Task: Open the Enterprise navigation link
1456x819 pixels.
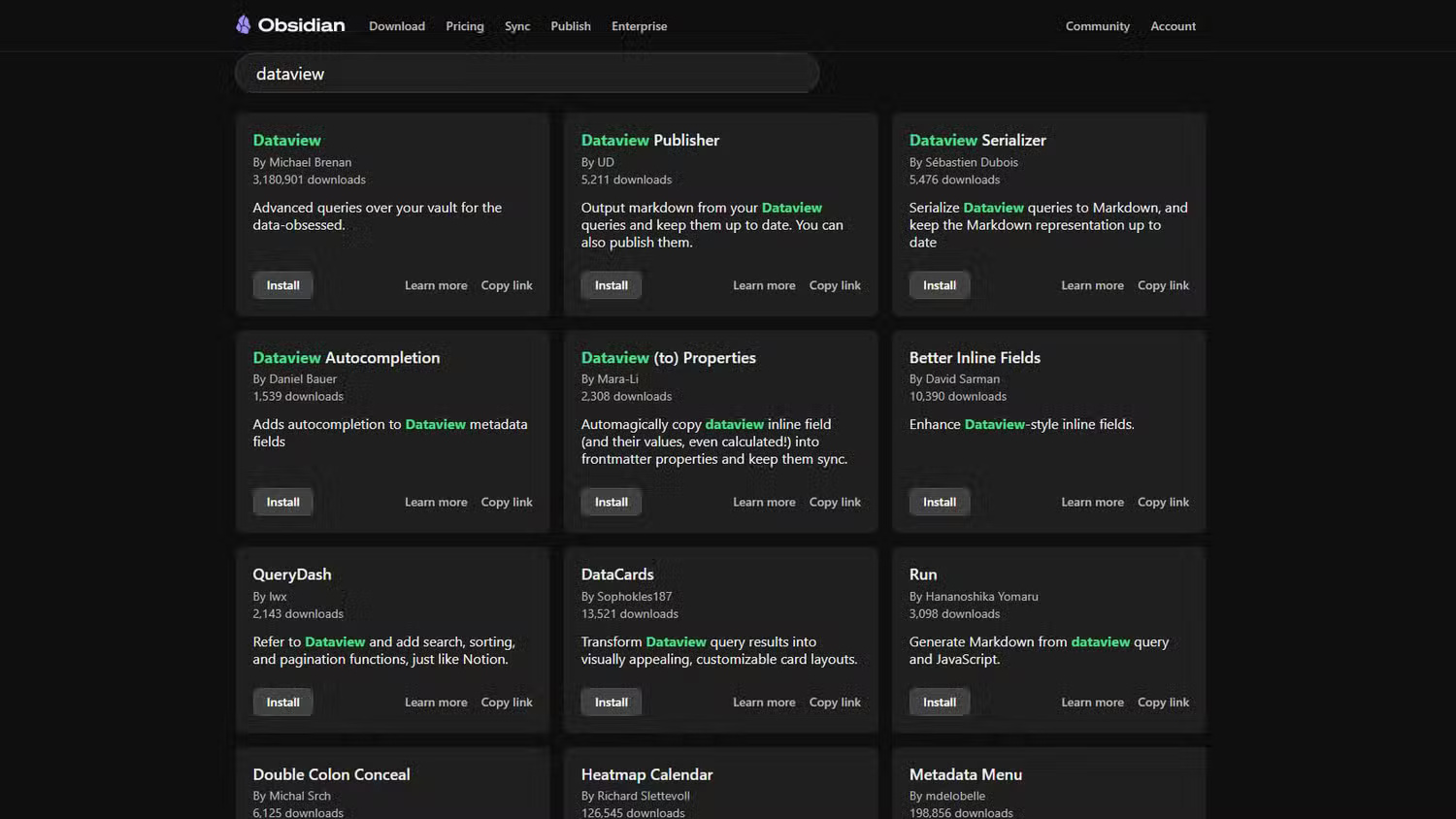Action: tap(639, 26)
